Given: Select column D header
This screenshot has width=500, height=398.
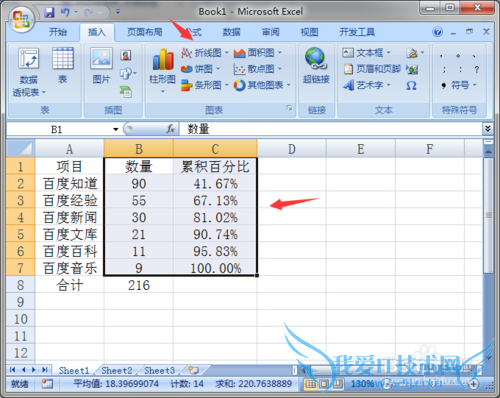Looking at the screenshot, I should 292,149.
